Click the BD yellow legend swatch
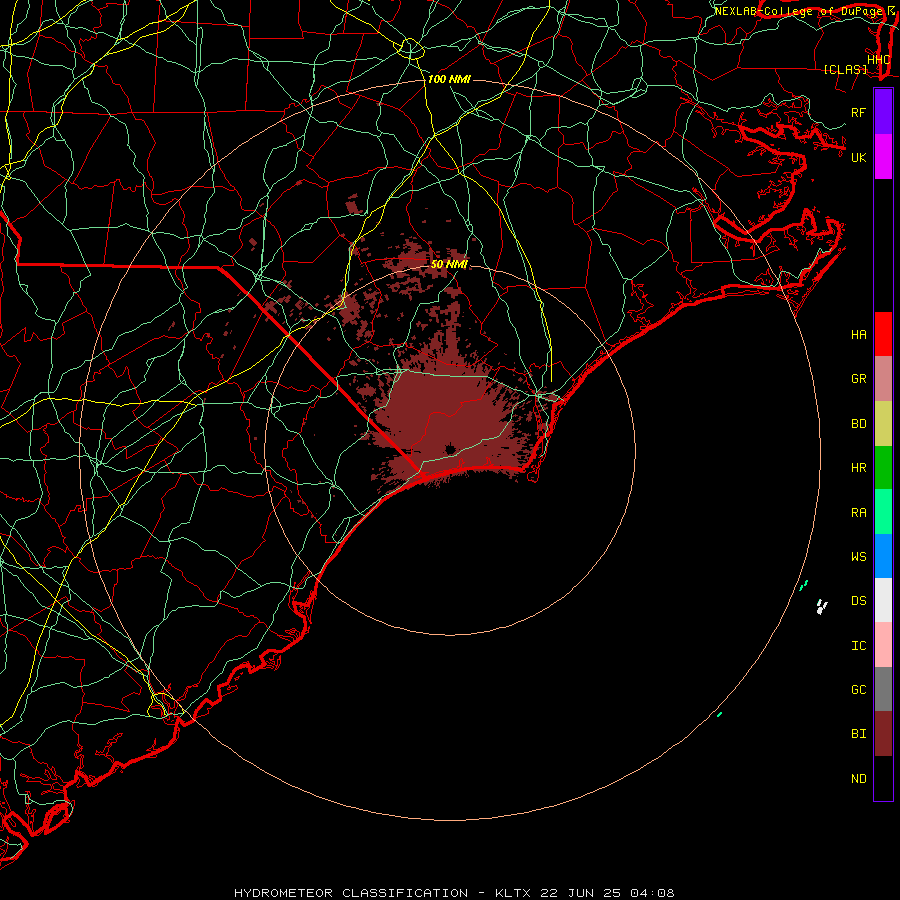 click(883, 424)
